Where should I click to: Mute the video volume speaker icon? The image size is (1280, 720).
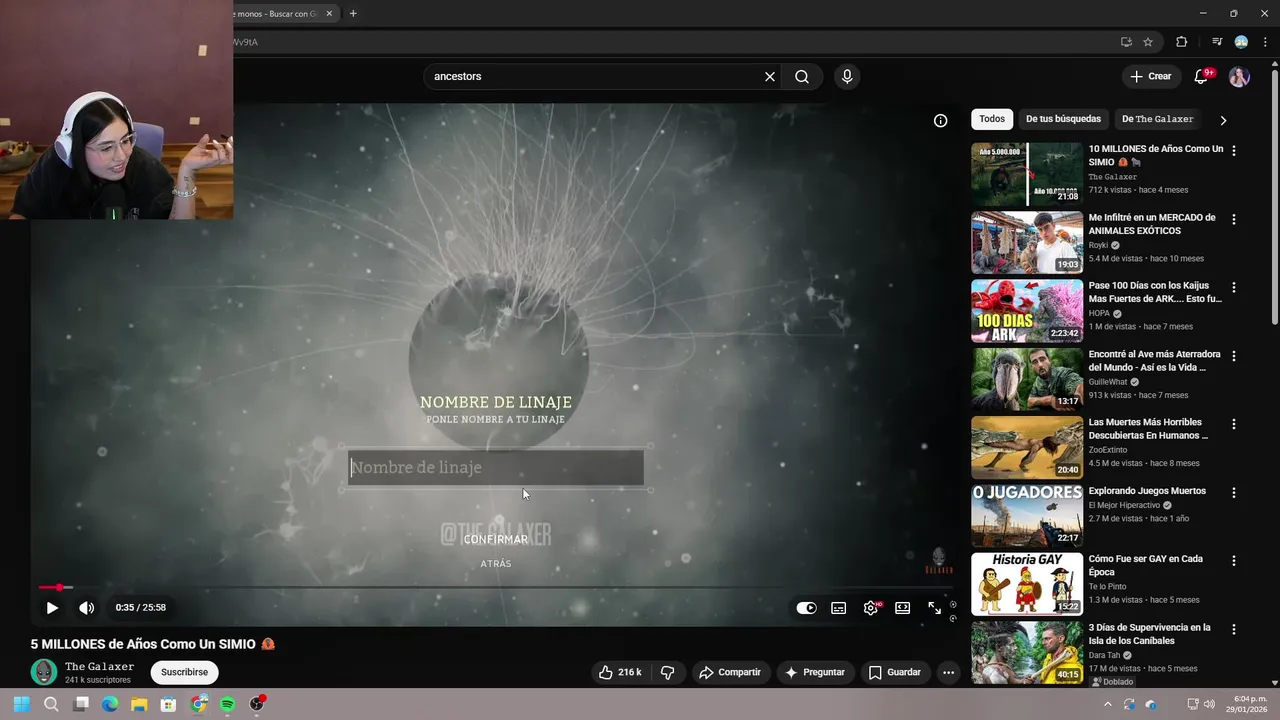87,607
